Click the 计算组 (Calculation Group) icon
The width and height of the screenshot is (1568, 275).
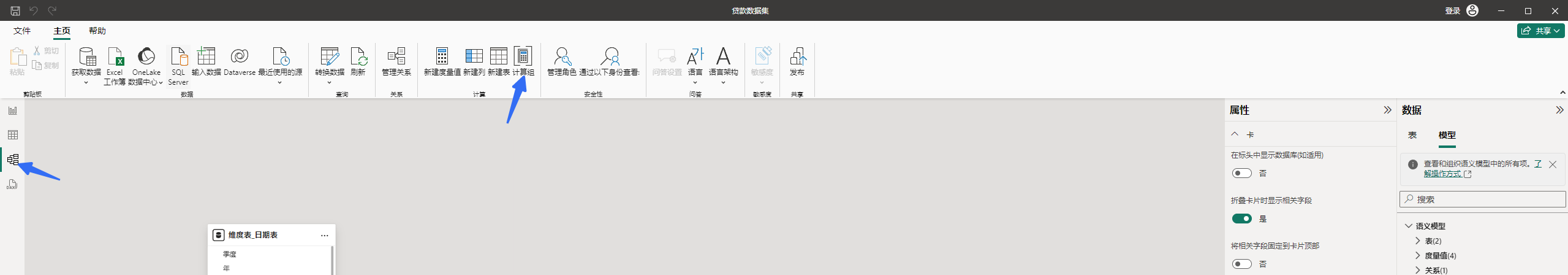pos(523,56)
